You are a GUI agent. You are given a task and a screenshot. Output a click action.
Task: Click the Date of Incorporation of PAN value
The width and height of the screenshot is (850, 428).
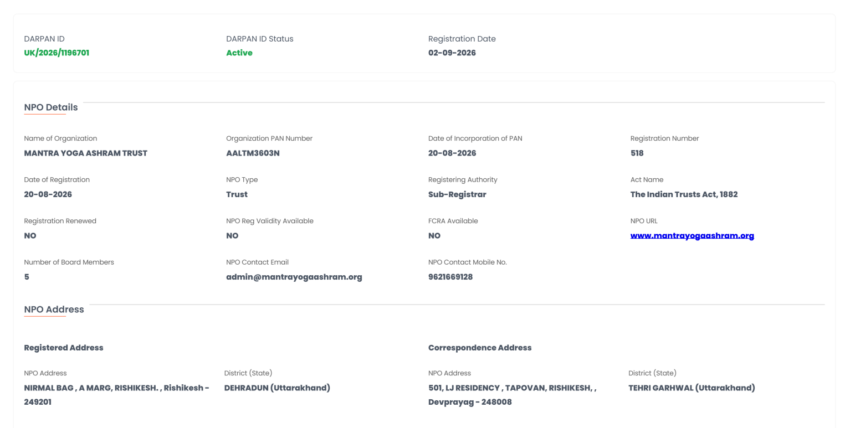pyautogui.click(x=452, y=153)
